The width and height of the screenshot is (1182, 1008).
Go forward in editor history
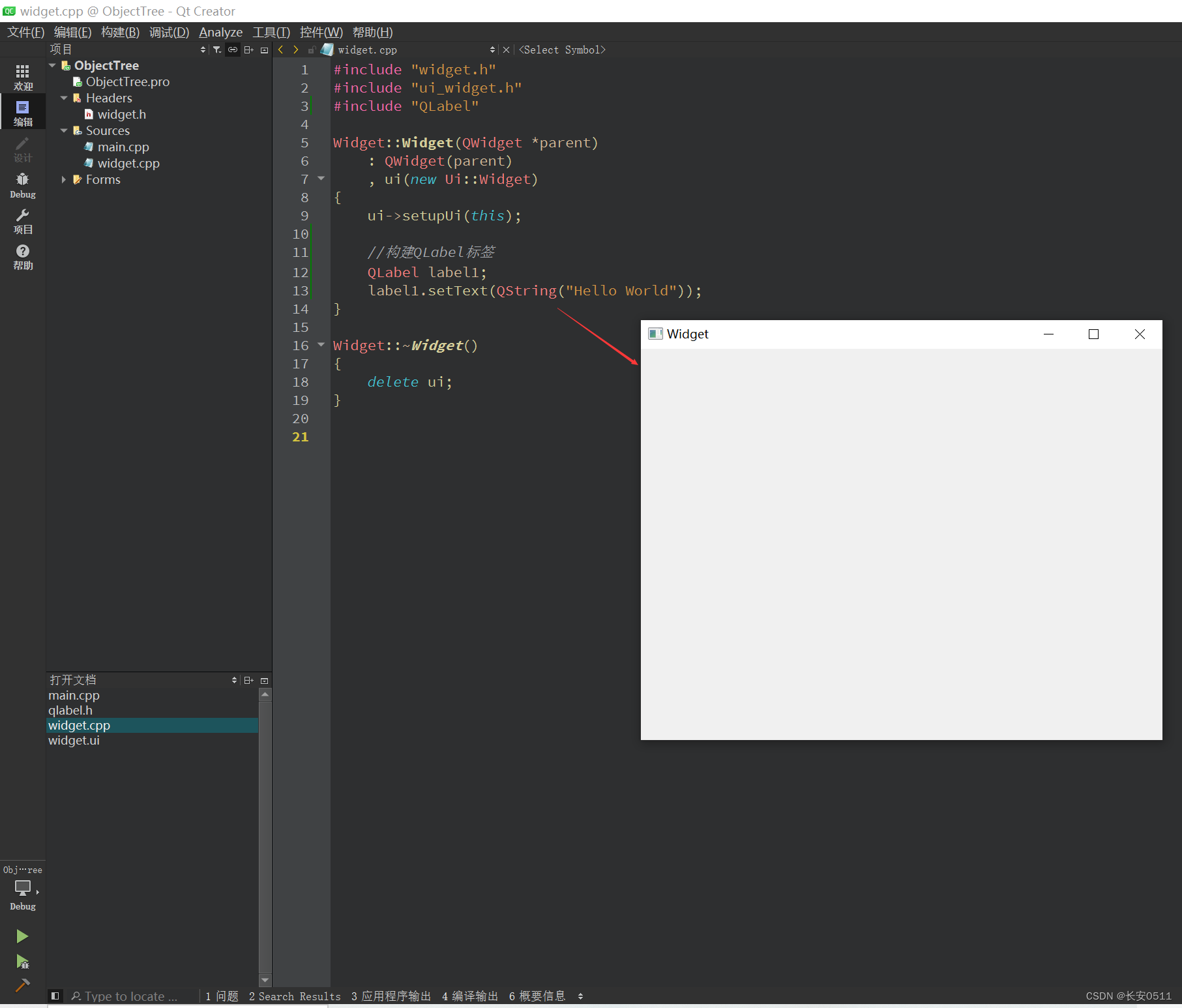[296, 50]
